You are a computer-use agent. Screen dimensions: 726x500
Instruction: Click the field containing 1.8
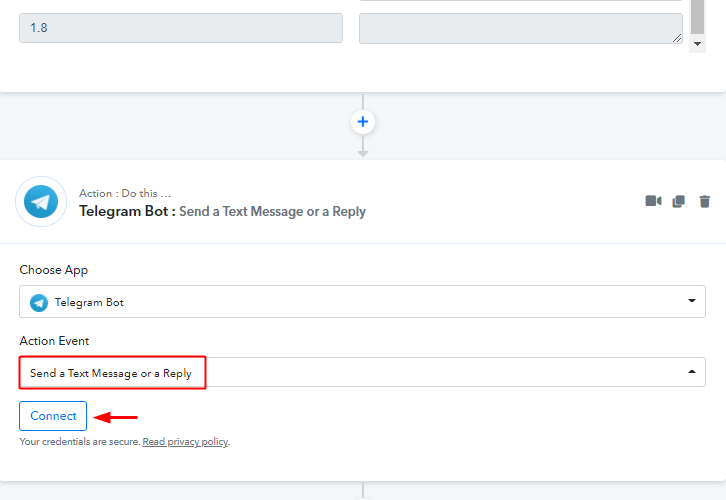click(181, 28)
